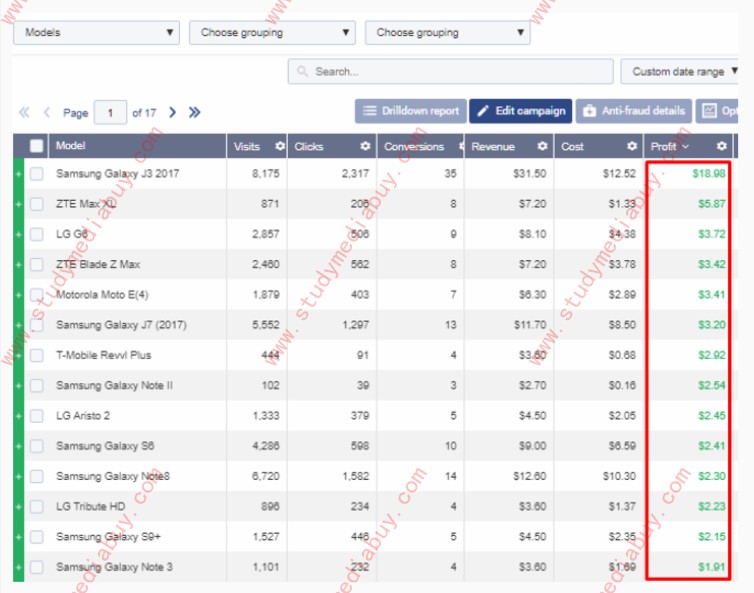The image size is (754, 593).
Task: Check the LG Aristo 2 row
Action: pyautogui.click(x=37, y=416)
